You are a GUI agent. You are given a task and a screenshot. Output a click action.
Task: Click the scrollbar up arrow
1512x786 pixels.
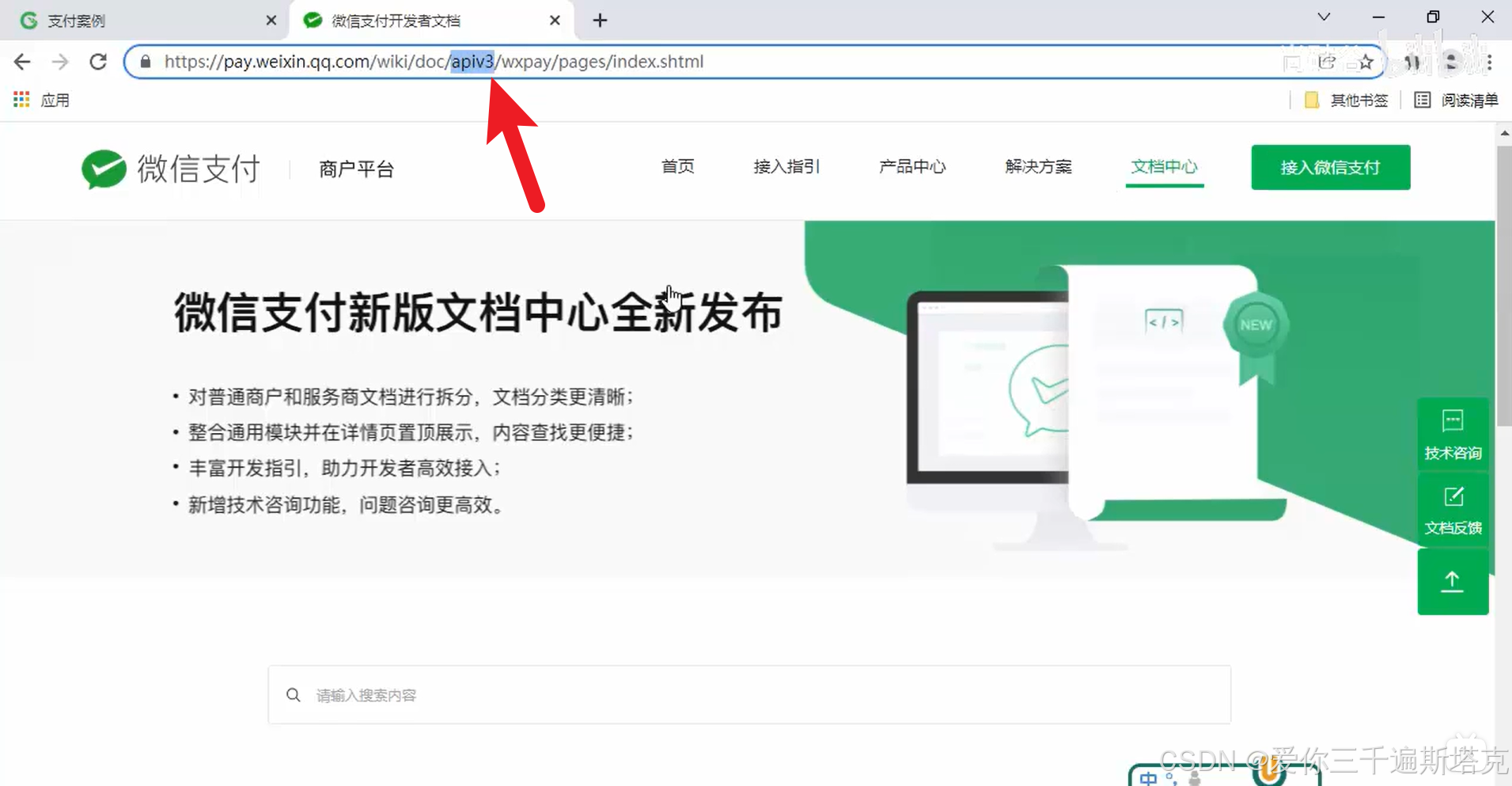point(1504,133)
